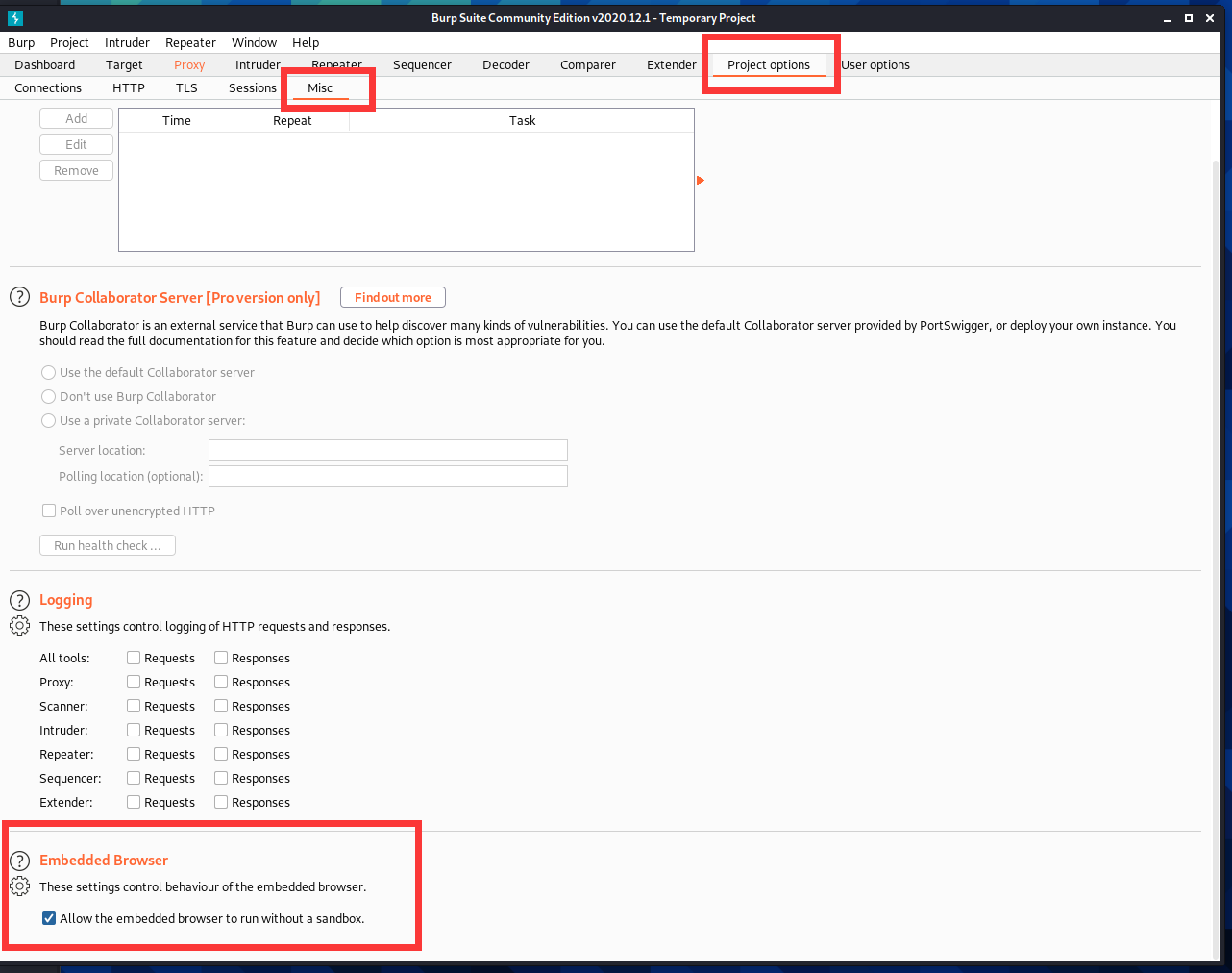This screenshot has width=1232, height=973.
Task: Open the Help menu
Action: 306,42
